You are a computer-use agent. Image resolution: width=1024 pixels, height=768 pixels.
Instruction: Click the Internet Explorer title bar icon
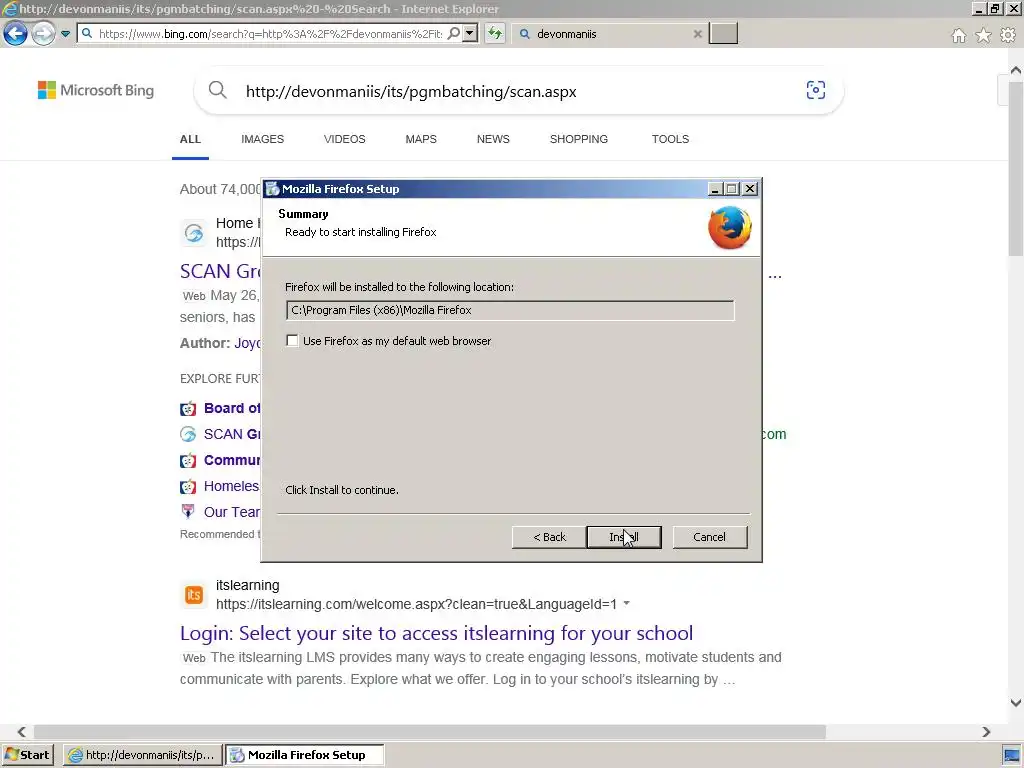pos(9,8)
